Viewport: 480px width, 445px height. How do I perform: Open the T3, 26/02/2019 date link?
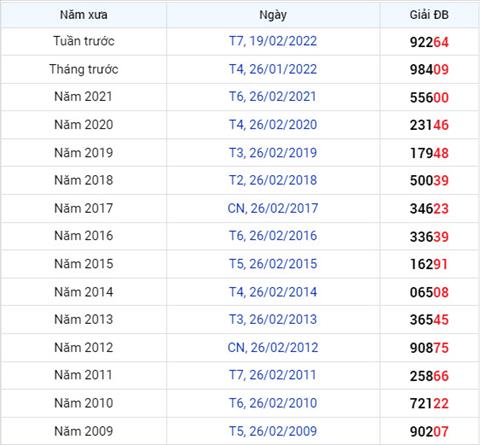pyautogui.click(x=273, y=153)
